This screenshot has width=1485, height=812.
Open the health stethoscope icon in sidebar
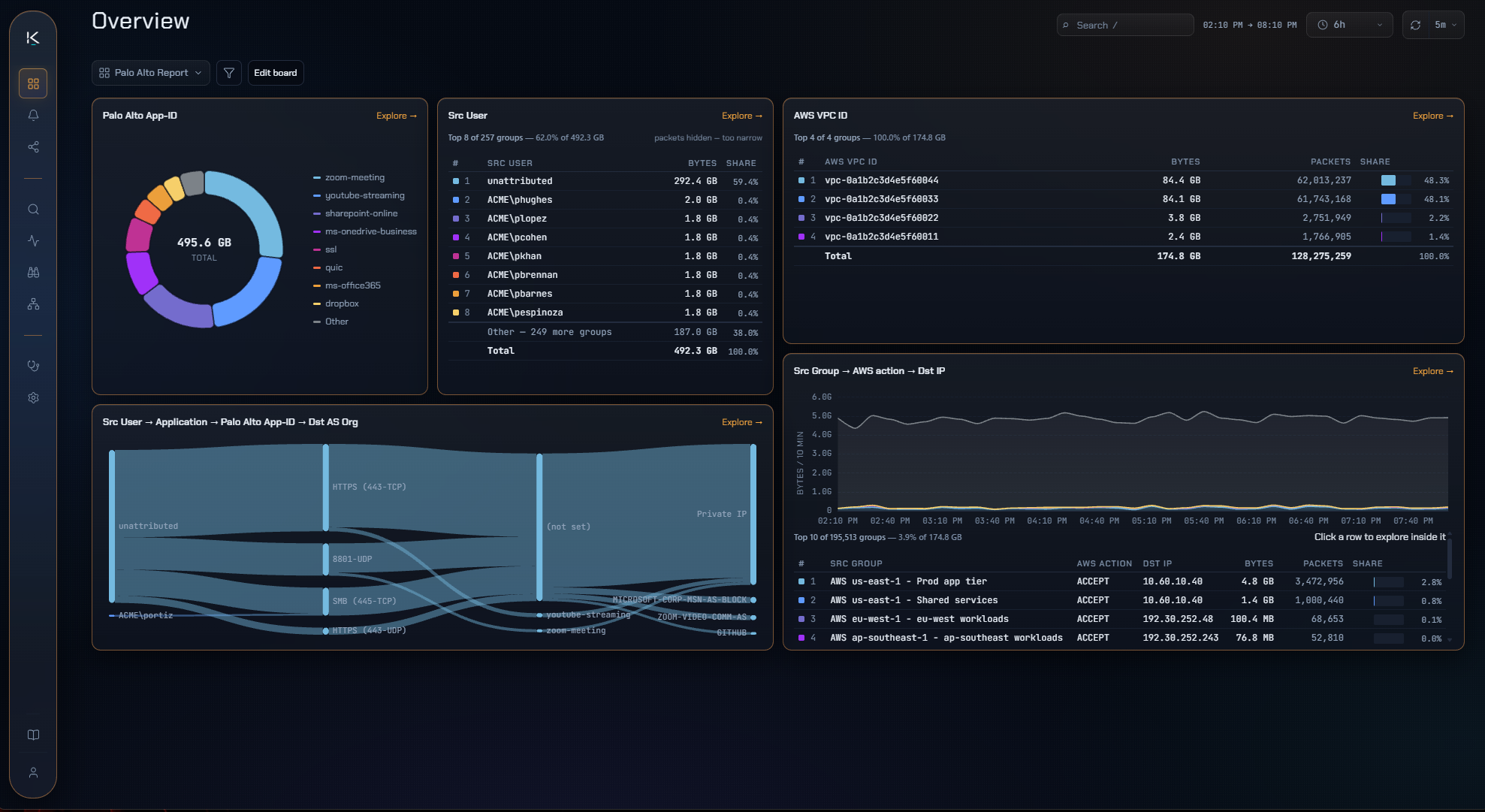pos(33,366)
